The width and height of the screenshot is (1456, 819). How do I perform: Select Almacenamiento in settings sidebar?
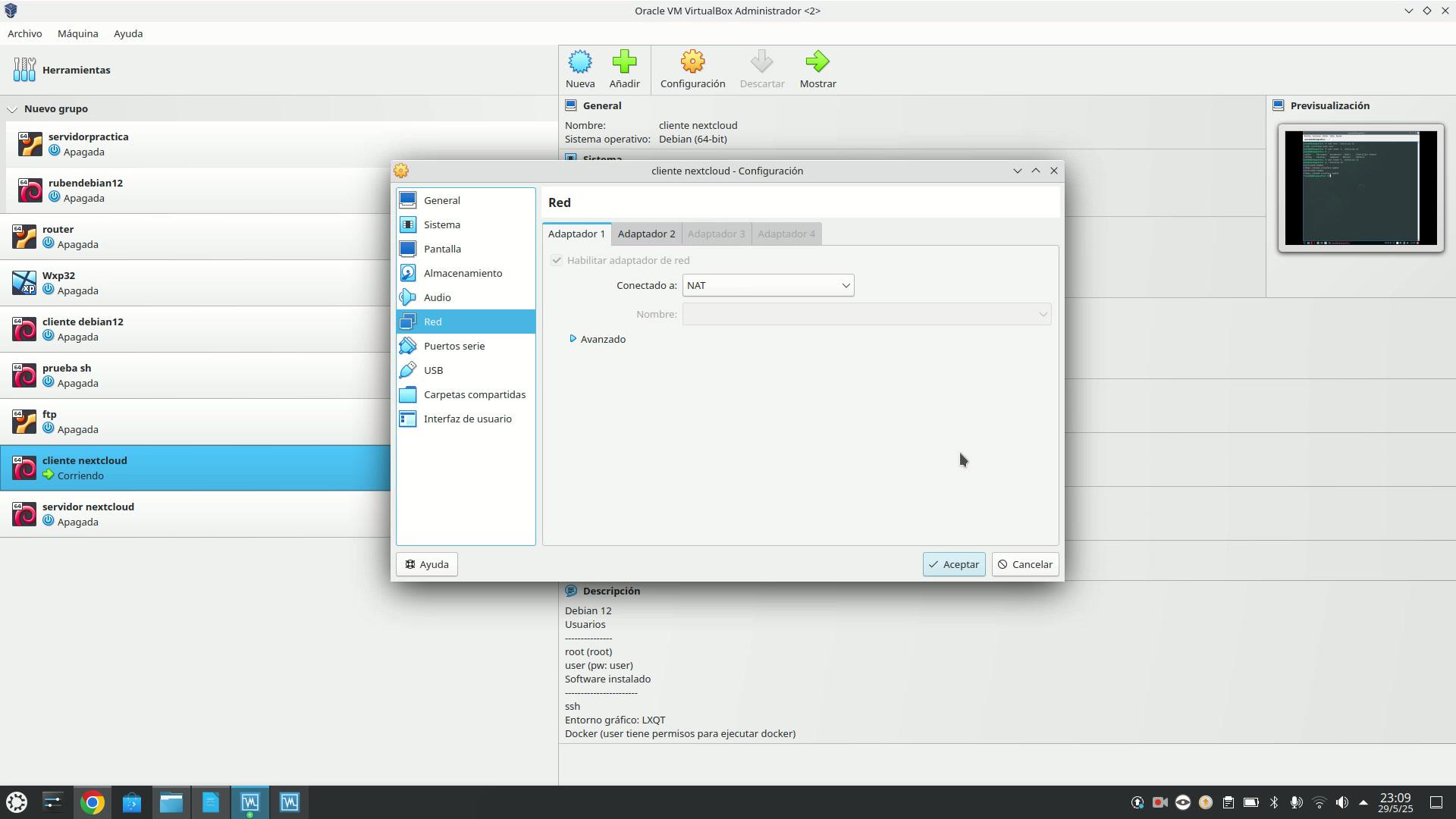click(x=463, y=273)
